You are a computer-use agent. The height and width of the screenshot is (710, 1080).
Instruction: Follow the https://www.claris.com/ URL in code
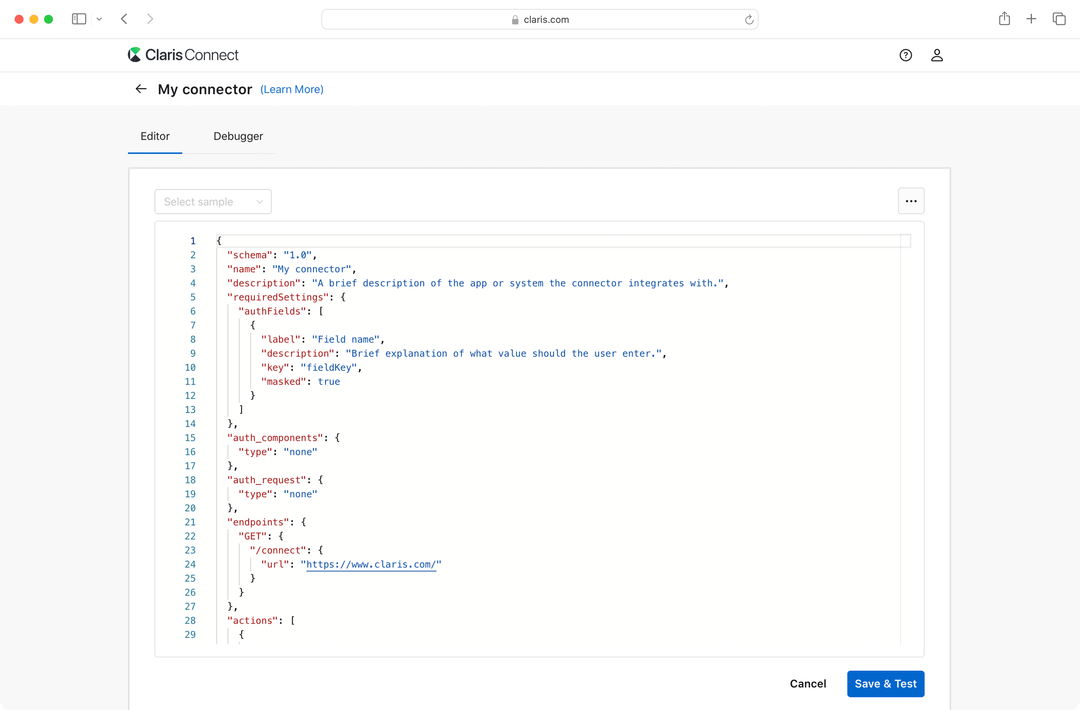[371, 564]
